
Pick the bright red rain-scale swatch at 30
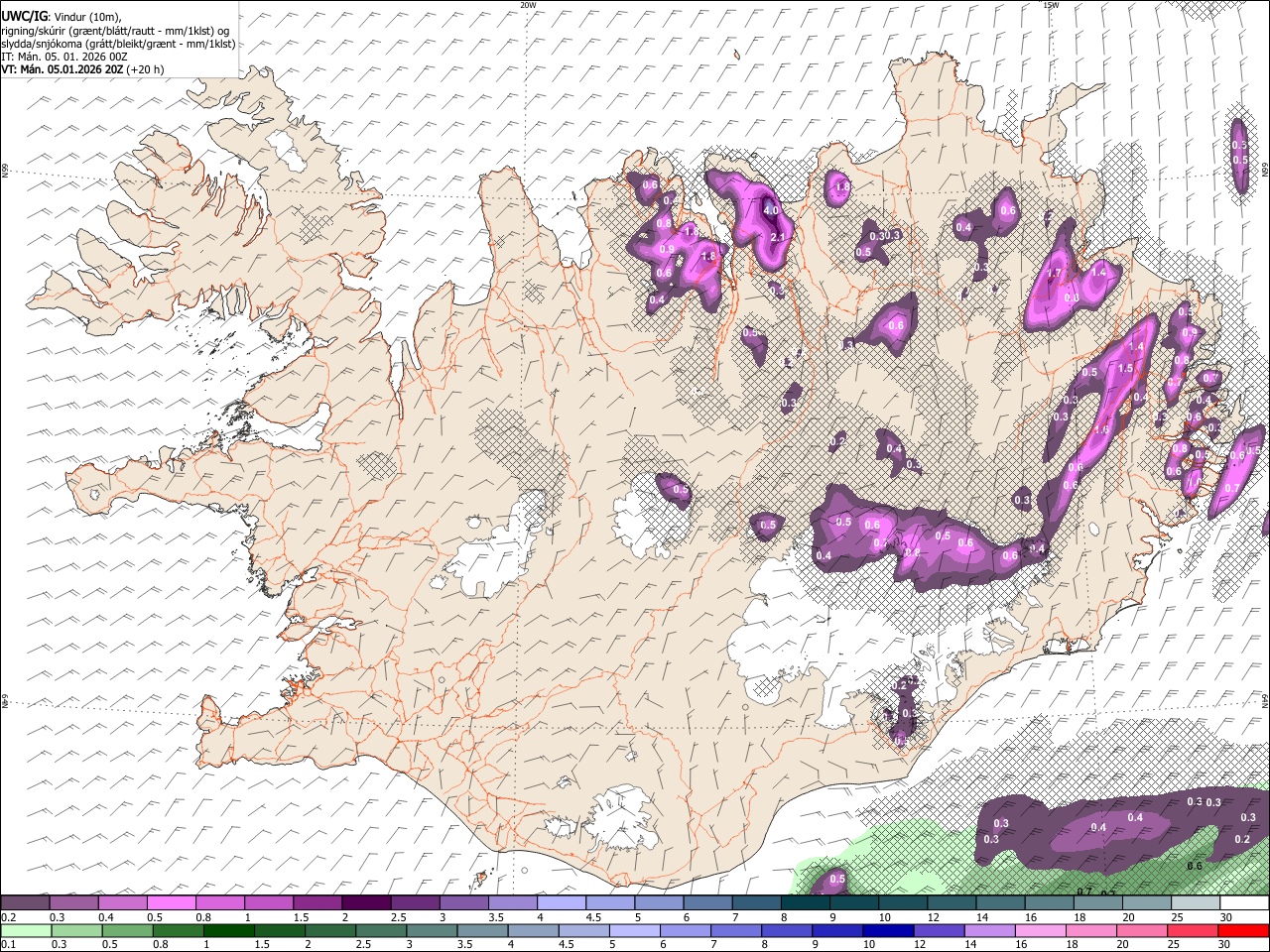(1244, 931)
